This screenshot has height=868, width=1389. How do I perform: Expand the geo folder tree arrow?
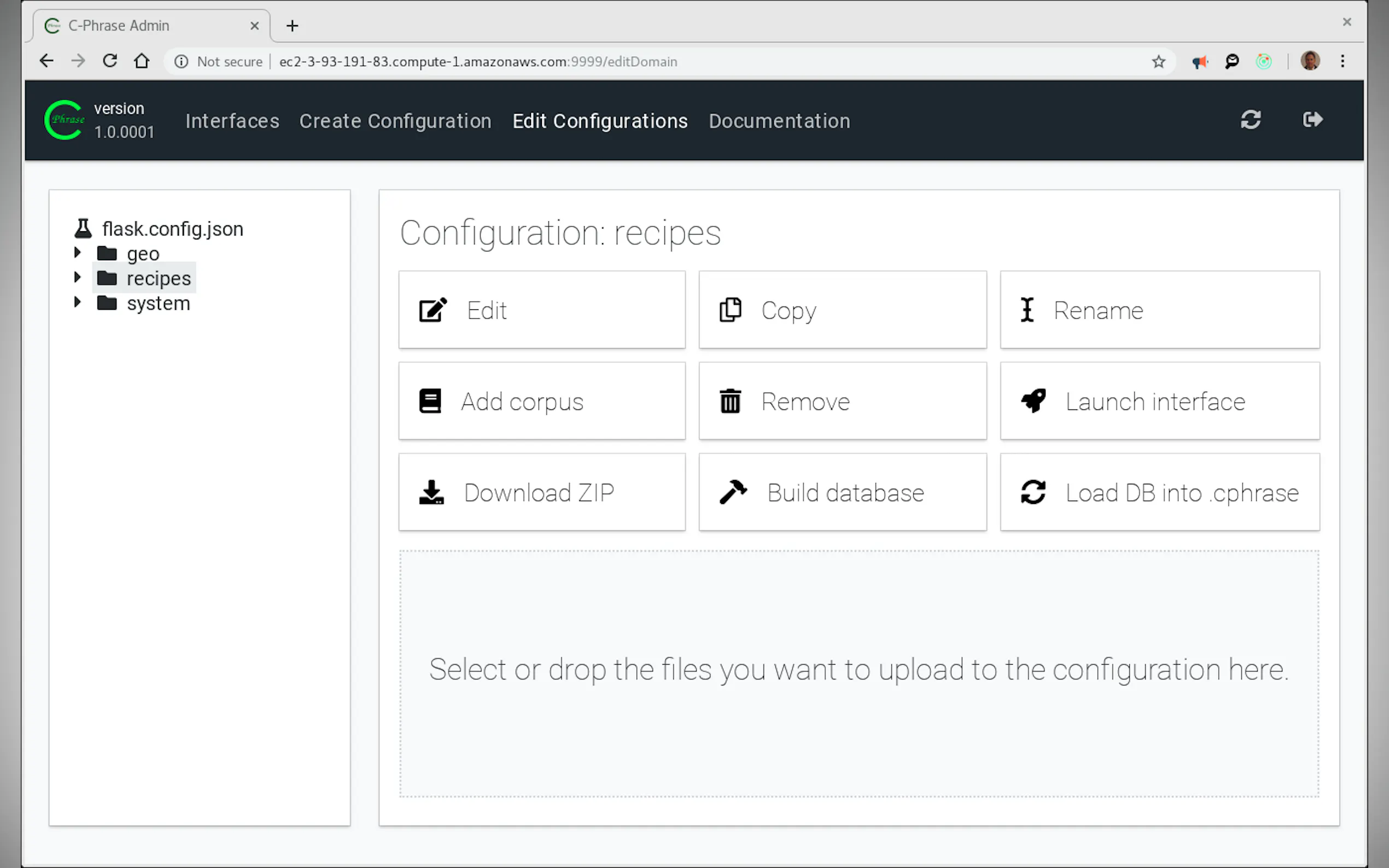pos(78,253)
